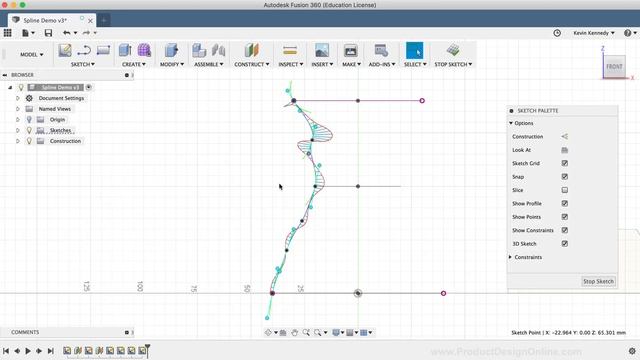This screenshot has width=640, height=360.
Task: Toggle the 3D Sketch checkbox
Action: coord(565,244)
